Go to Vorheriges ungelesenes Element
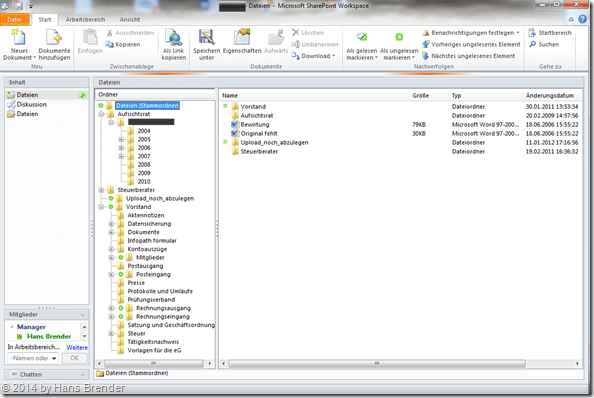 click(x=471, y=44)
